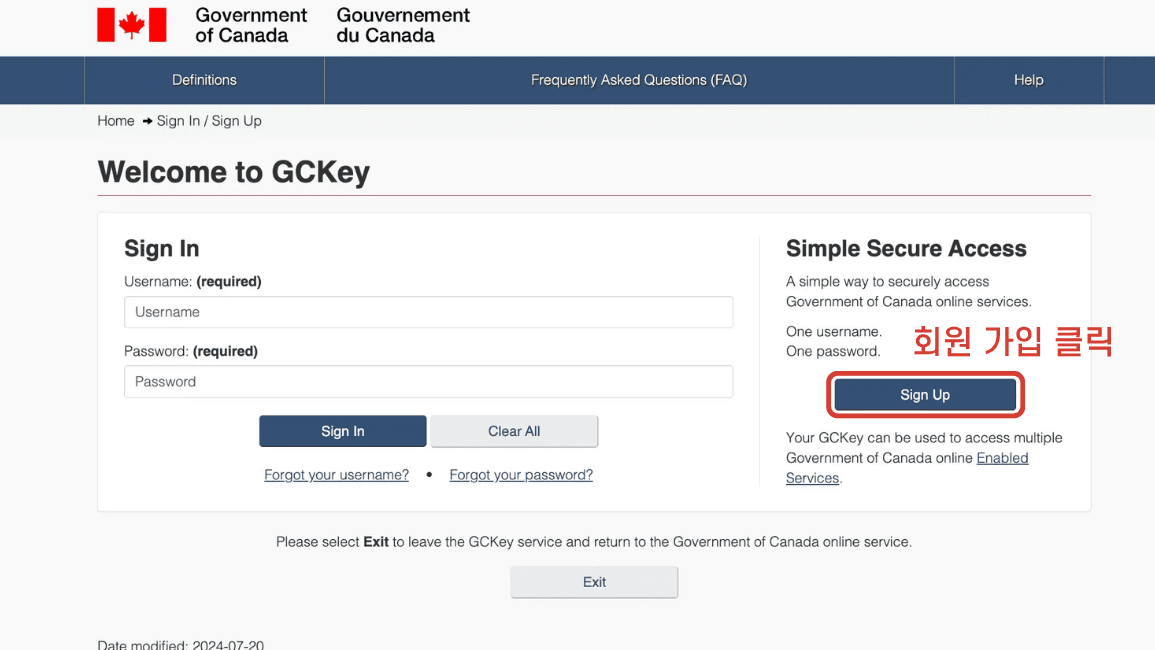
Task: Go to the Home breadcrumb
Action: click(116, 121)
